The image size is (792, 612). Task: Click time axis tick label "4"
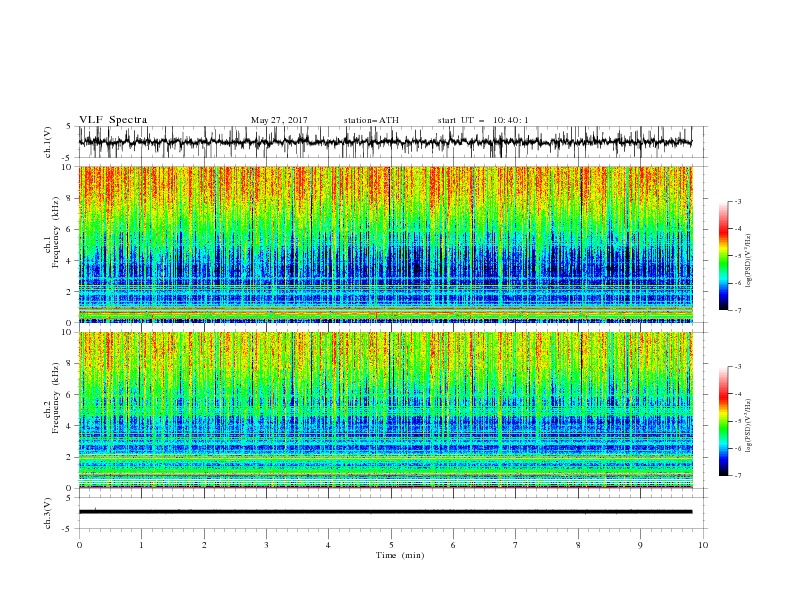pos(328,545)
